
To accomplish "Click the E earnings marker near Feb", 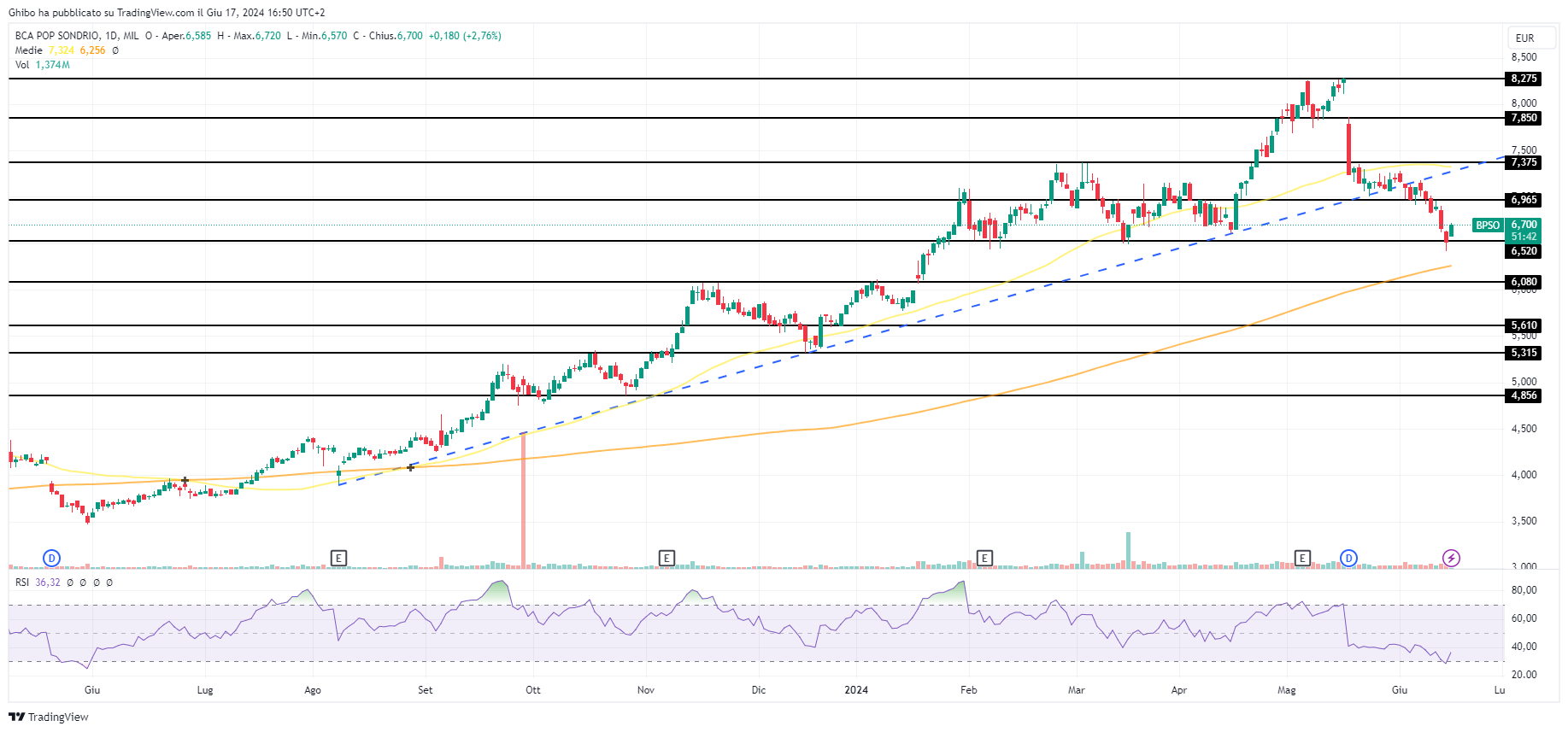I will click(984, 558).
